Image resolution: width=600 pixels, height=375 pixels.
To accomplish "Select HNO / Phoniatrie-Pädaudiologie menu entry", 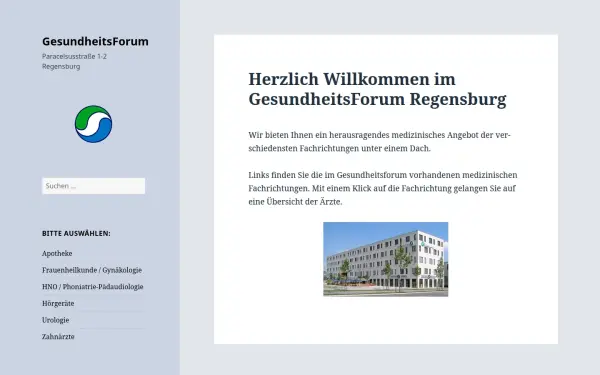I will 93,287.
